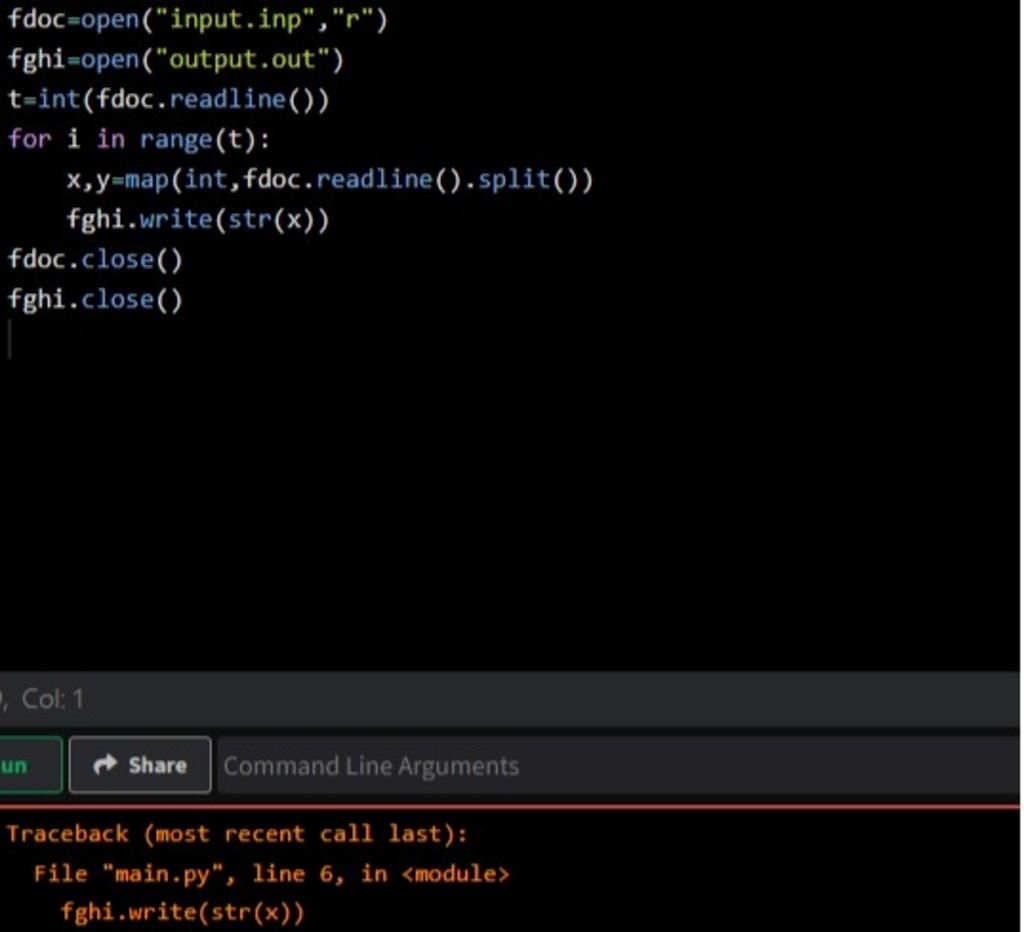Image resolution: width=1024 pixels, height=932 pixels.
Task: Click the empty line below fghi.close()
Action: (x=200, y=339)
